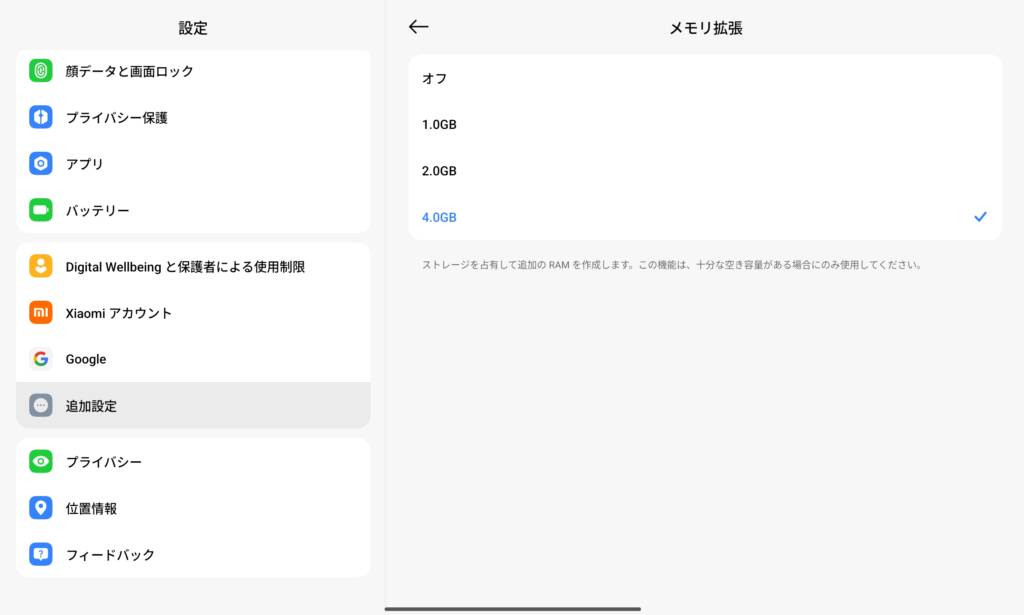Choose the 1.0GB memory extension option
The image size is (1024, 615).
[x=705, y=125]
